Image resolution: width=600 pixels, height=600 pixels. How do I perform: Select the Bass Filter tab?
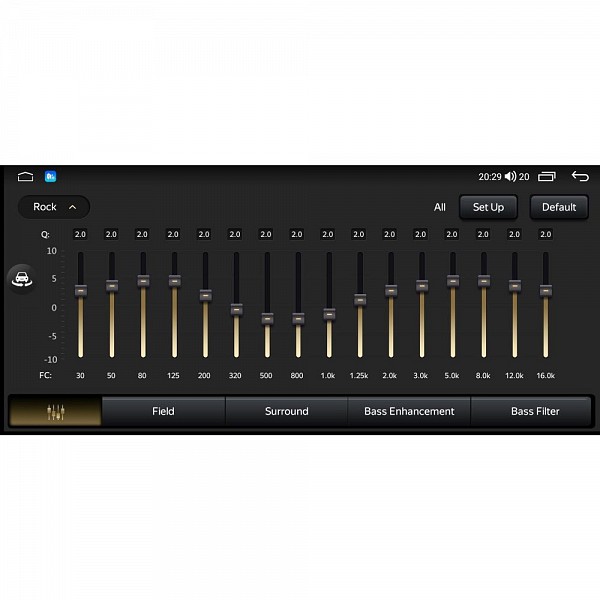pos(535,411)
